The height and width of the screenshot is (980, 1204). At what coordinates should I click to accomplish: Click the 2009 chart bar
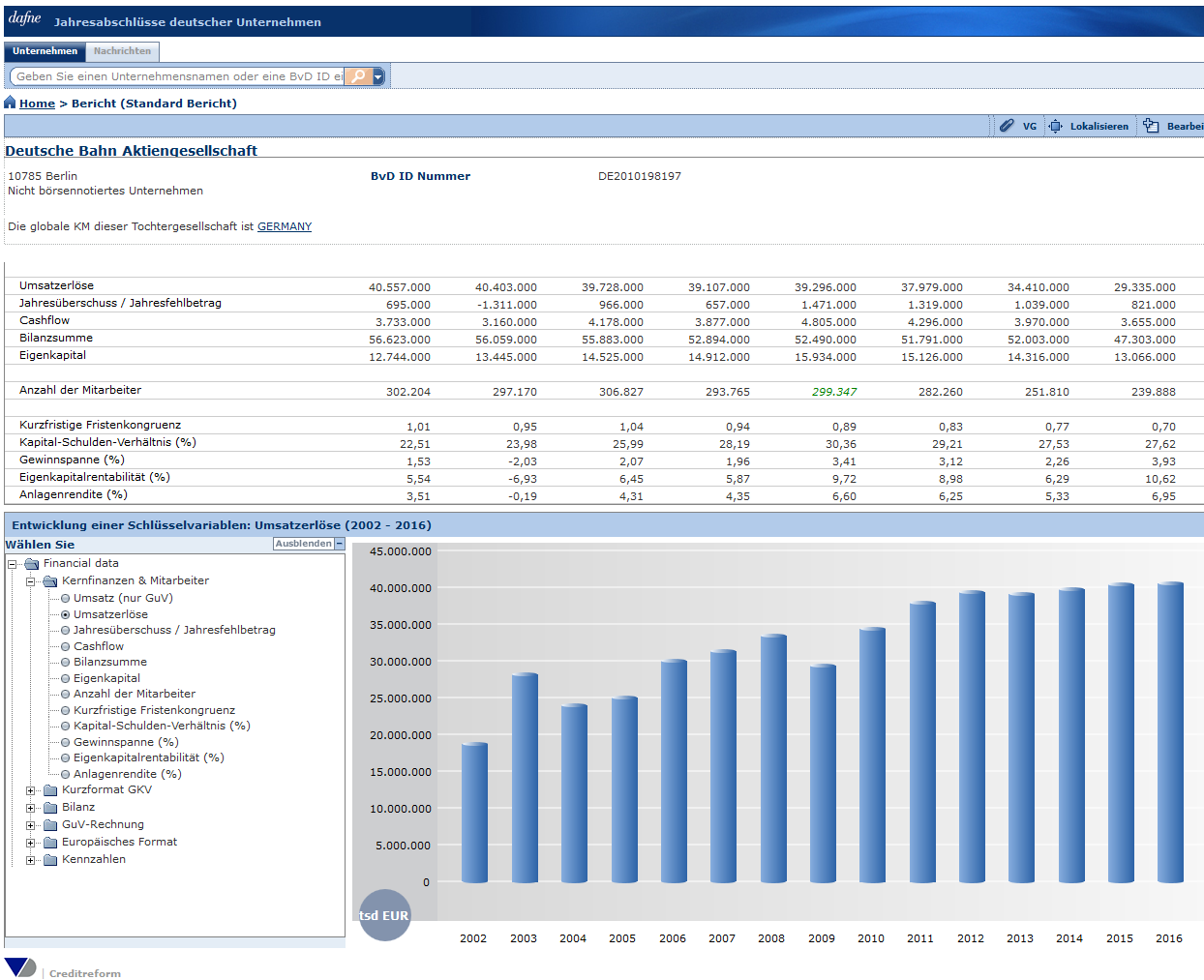pyautogui.click(x=823, y=773)
